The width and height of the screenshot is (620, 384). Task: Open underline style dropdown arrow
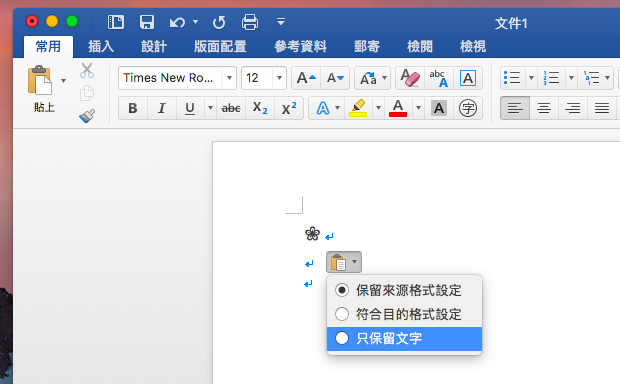pos(210,108)
